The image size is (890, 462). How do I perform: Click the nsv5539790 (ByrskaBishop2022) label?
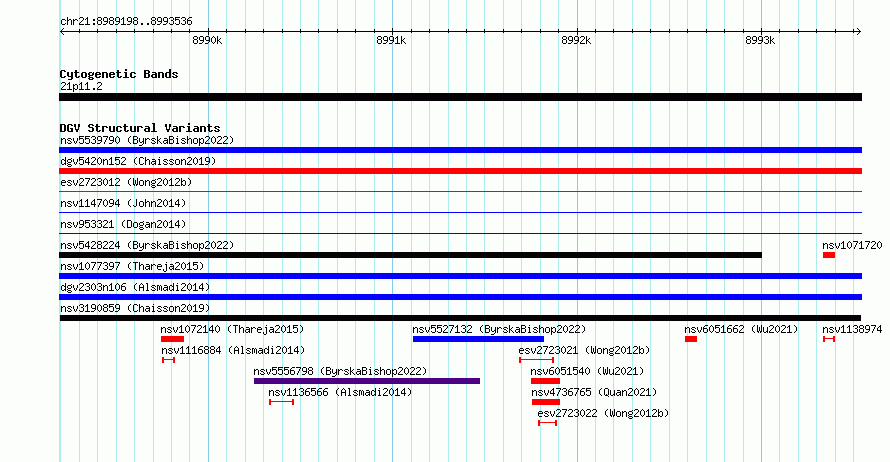click(147, 140)
